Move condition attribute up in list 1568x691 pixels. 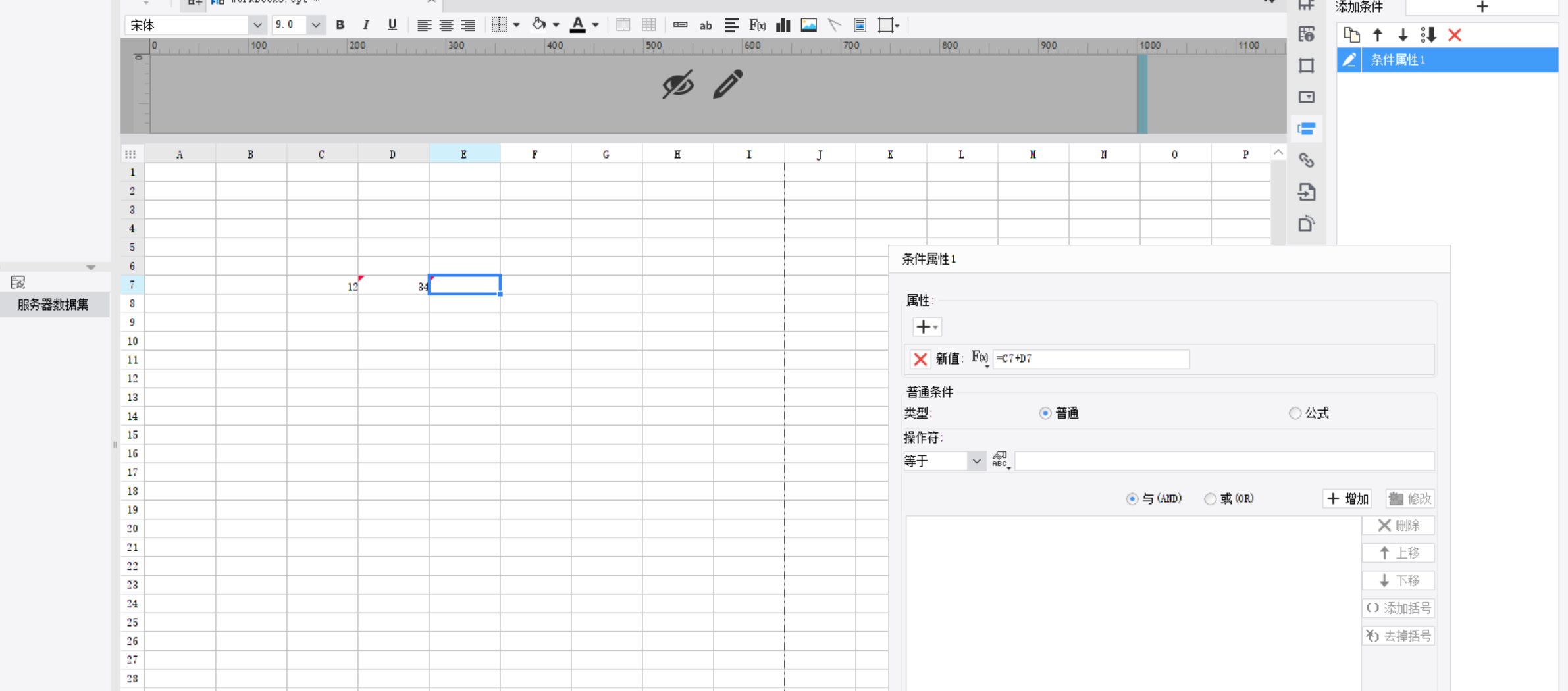1378,35
